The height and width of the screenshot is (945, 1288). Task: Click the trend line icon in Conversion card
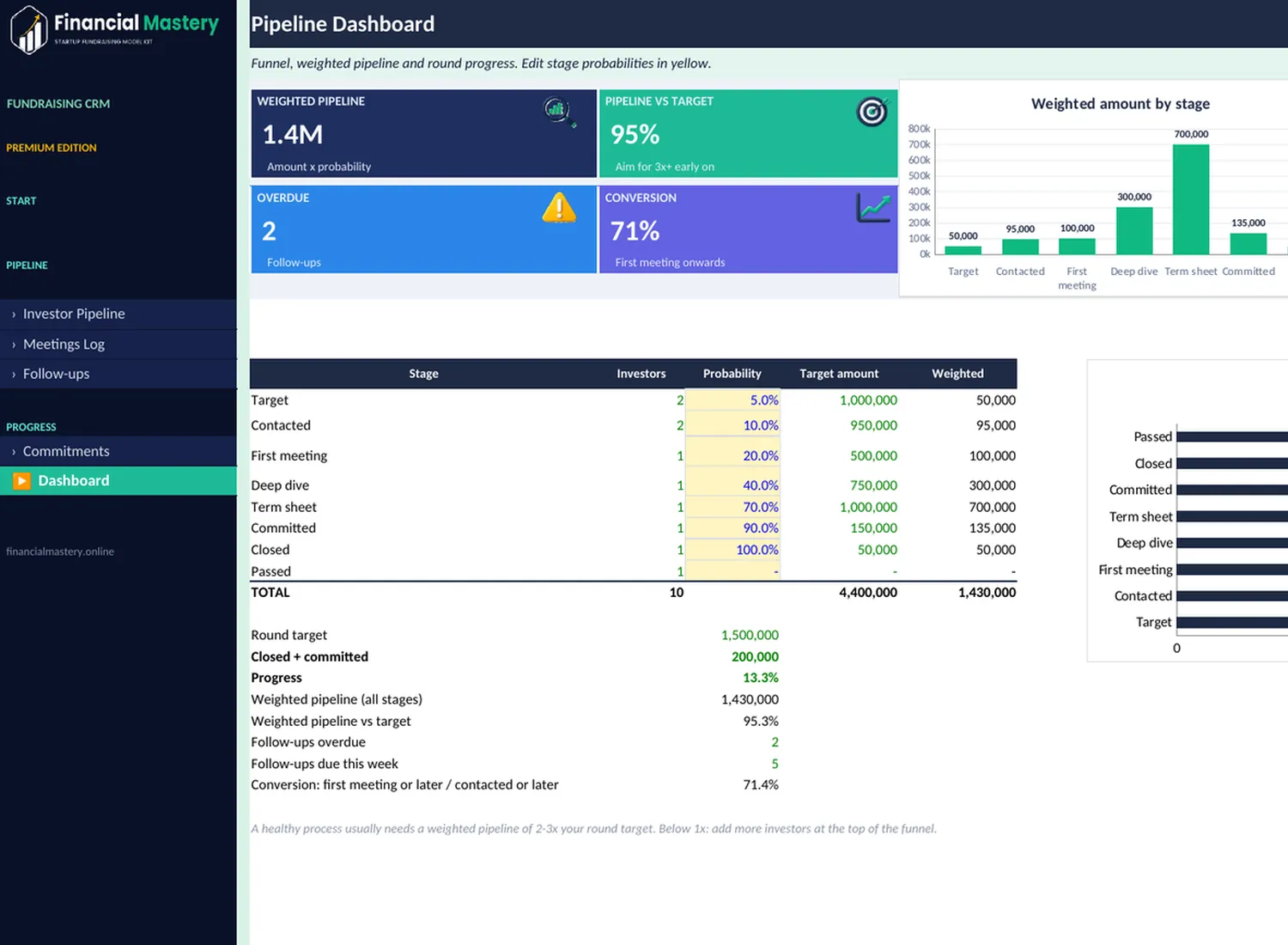point(873,208)
